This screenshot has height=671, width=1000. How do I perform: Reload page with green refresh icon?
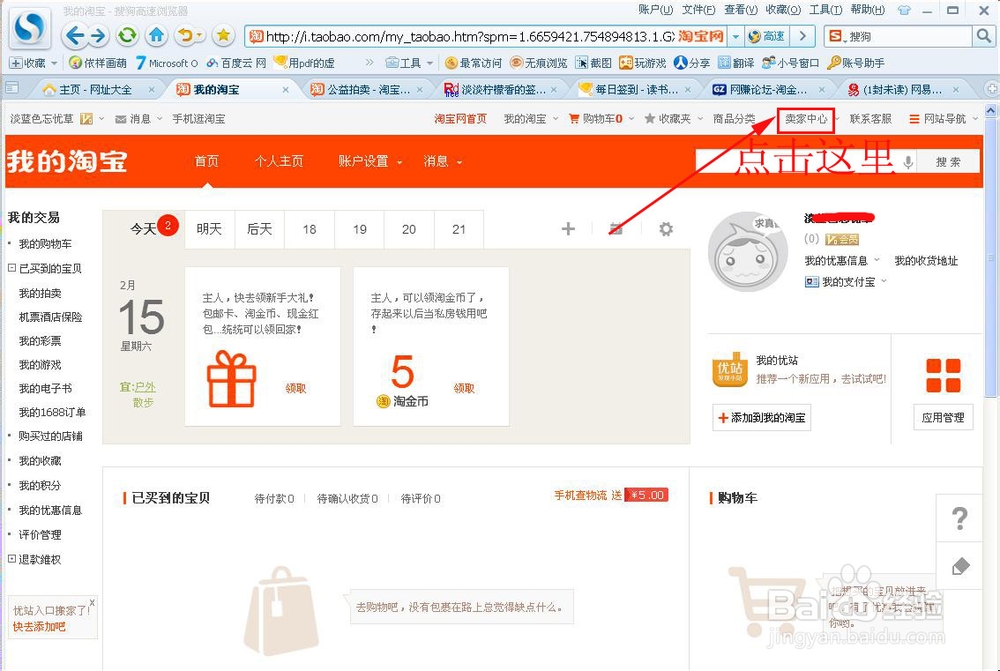point(128,36)
